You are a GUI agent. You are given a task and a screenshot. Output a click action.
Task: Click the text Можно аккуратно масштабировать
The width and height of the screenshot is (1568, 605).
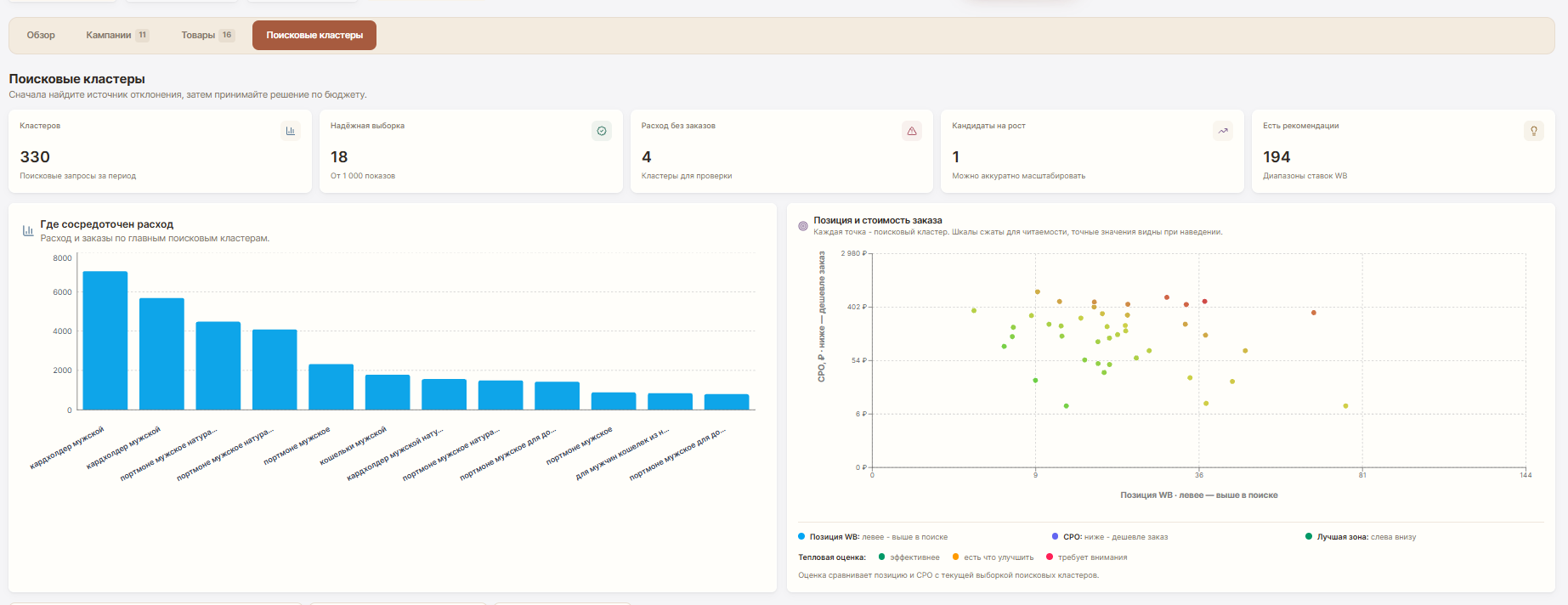(1018, 176)
